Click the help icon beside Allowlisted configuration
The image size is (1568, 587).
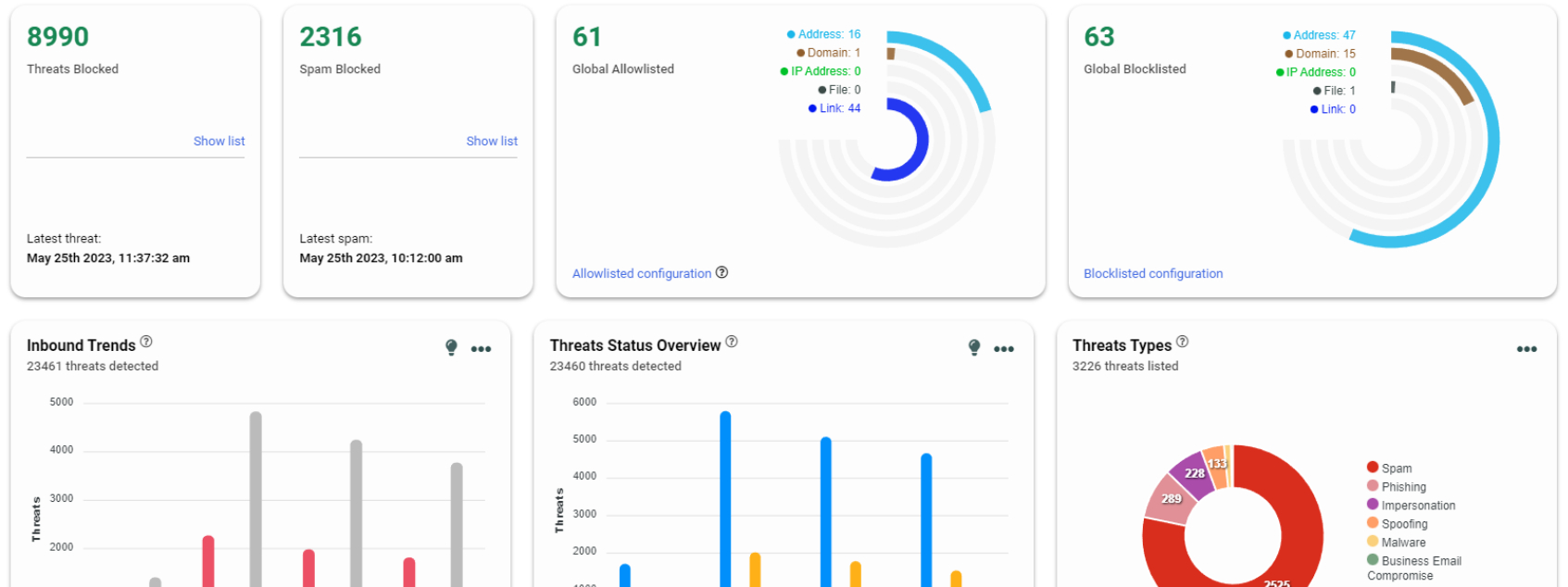pos(721,272)
